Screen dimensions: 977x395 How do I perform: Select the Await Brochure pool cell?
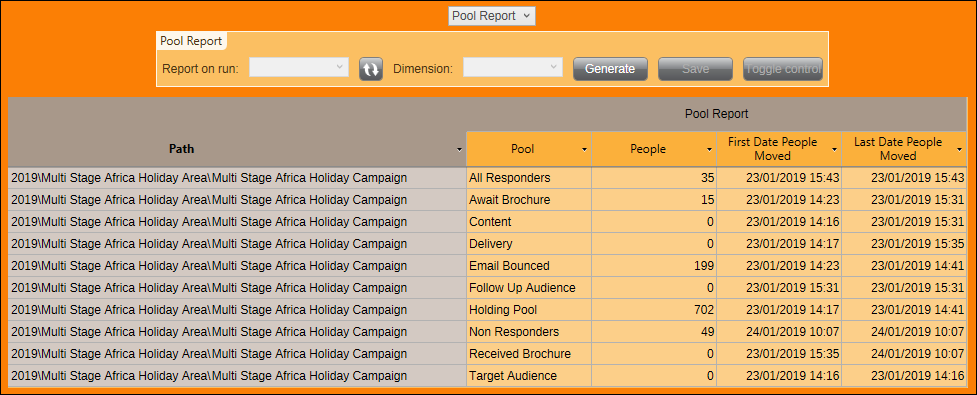[x=528, y=200]
